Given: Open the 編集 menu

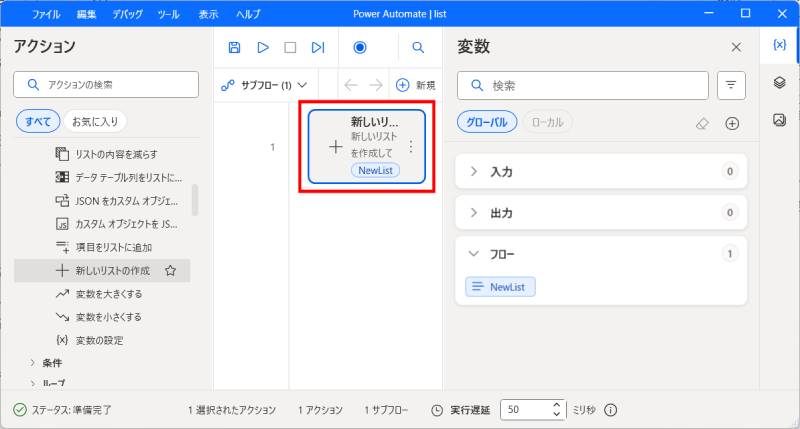Looking at the screenshot, I should click(x=86, y=14).
